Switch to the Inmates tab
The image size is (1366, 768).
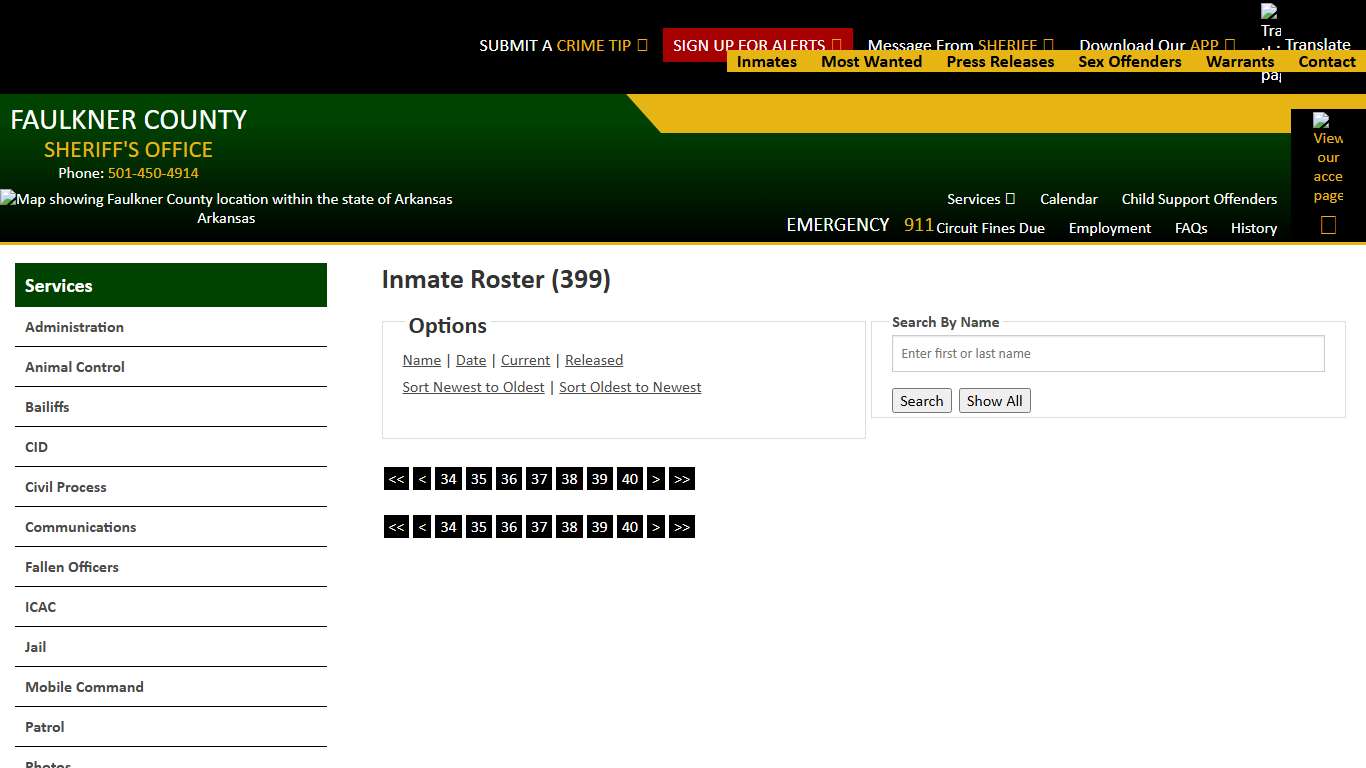766,61
